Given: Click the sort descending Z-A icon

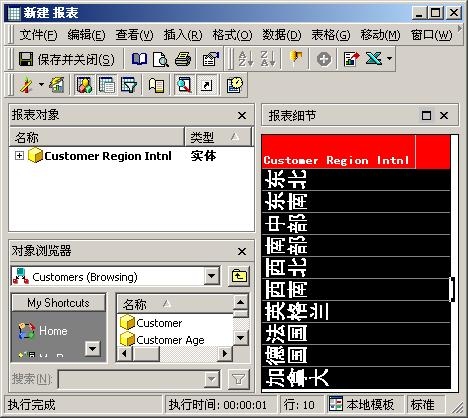Looking at the screenshot, I should 268,59.
